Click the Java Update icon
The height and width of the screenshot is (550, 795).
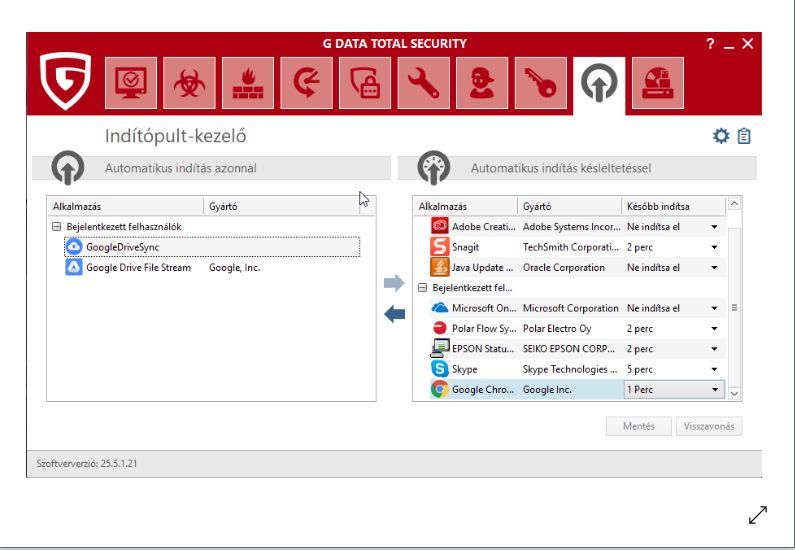(440, 267)
